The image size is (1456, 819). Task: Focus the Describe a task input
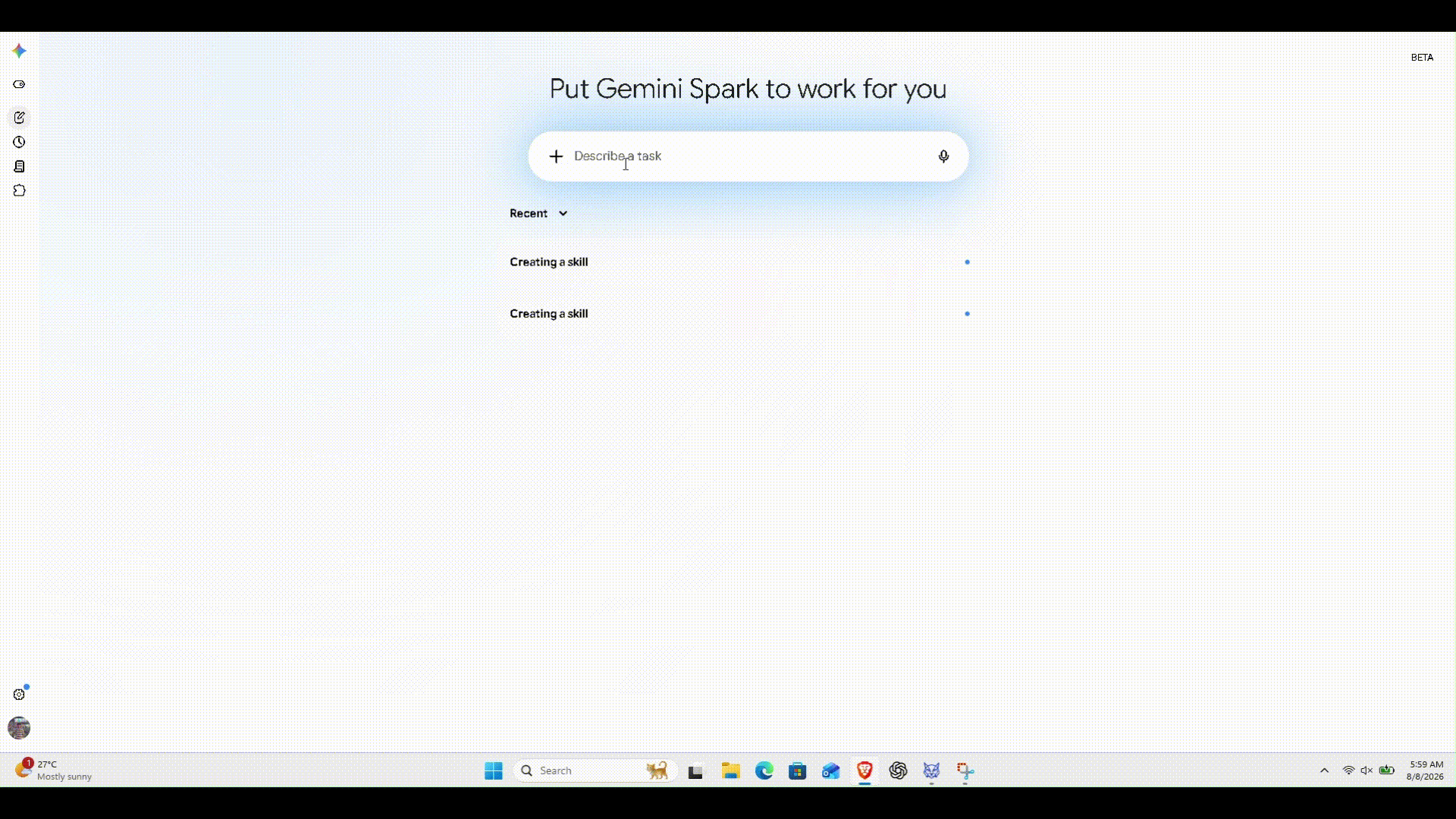coord(747,156)
